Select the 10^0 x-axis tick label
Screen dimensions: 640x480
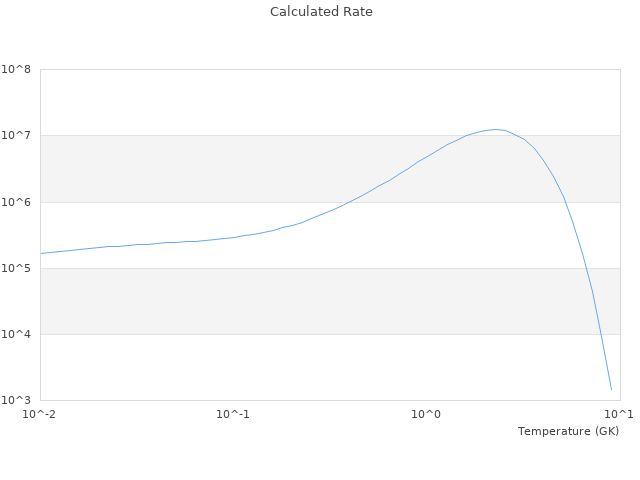pyautogui.click(x=426, y=415)
